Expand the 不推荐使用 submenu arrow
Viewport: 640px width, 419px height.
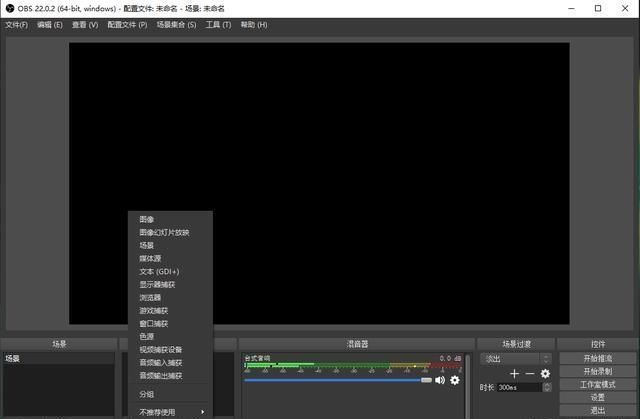click(x=202, y=412)
